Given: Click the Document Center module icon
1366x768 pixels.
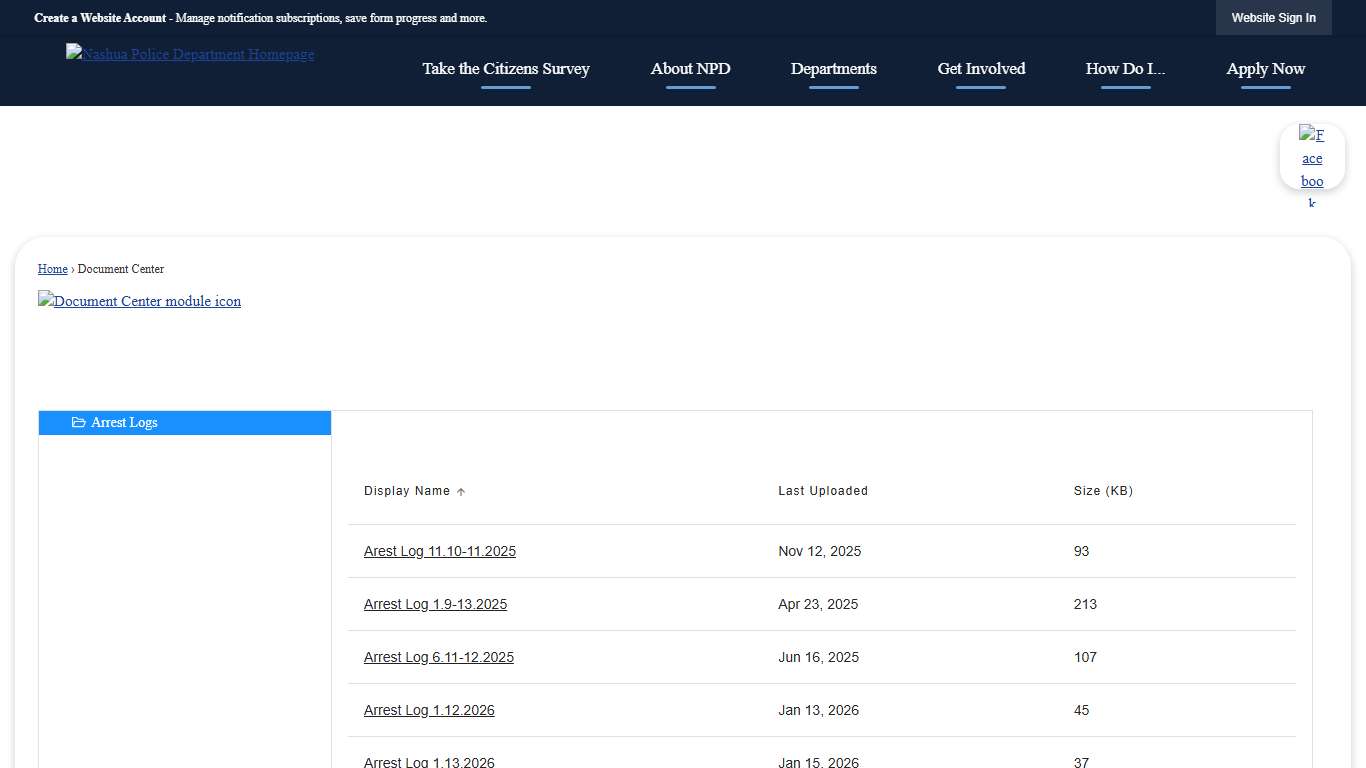Looking at the screenshot, I should pos(140,301).
